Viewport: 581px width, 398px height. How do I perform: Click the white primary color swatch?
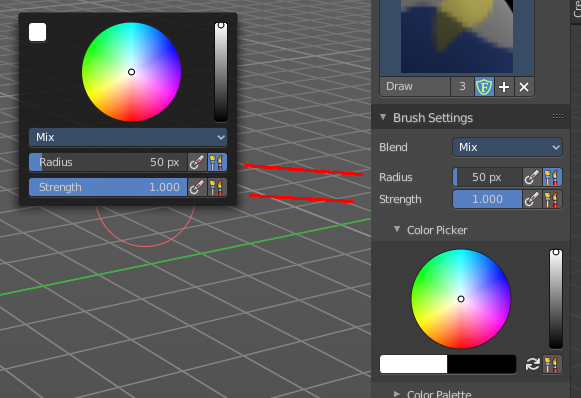(x=414, y=364)
